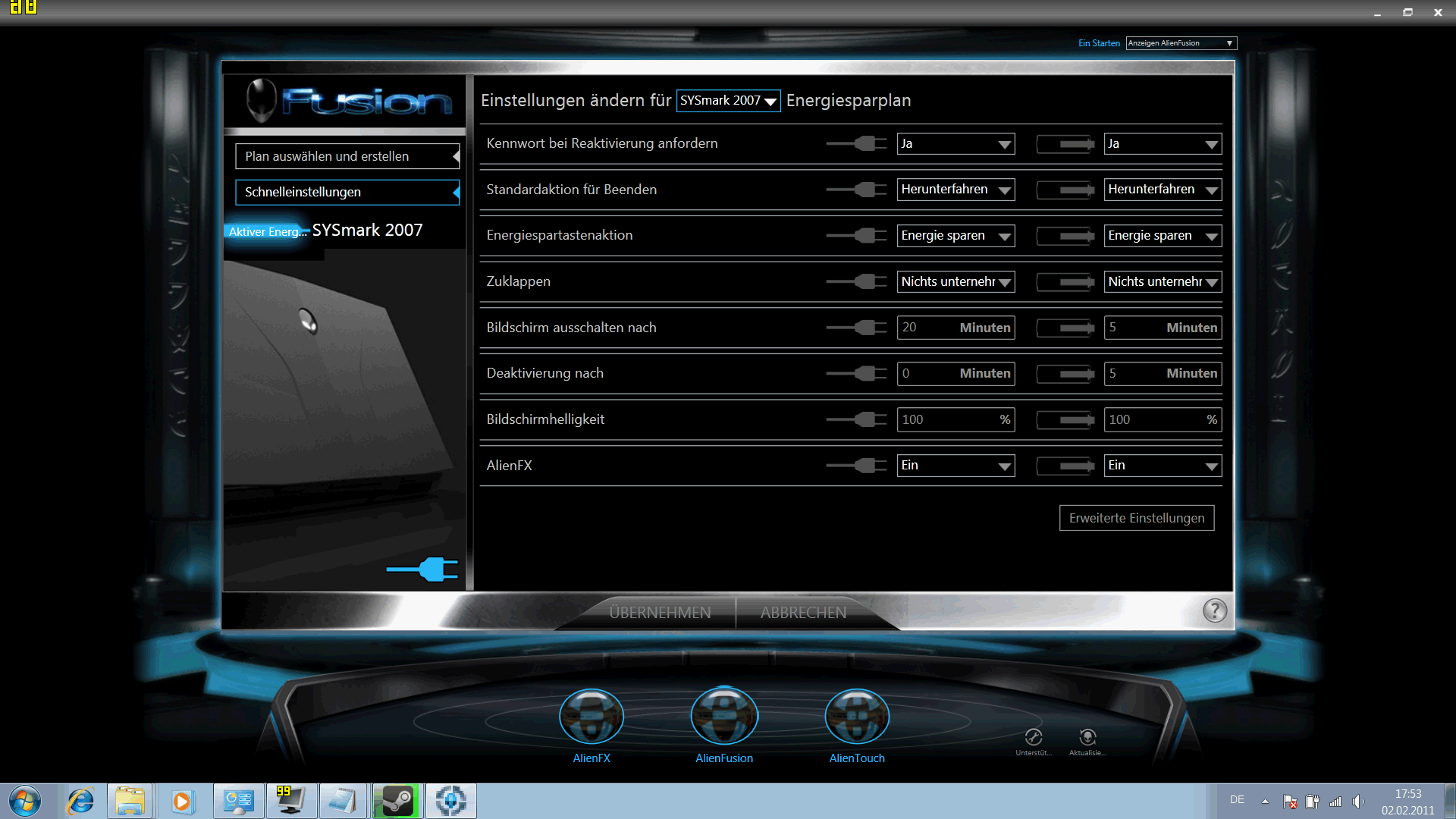
Task: Expand the SYSmark 2007 plan dropdown
Action: [x=728, y=101]
